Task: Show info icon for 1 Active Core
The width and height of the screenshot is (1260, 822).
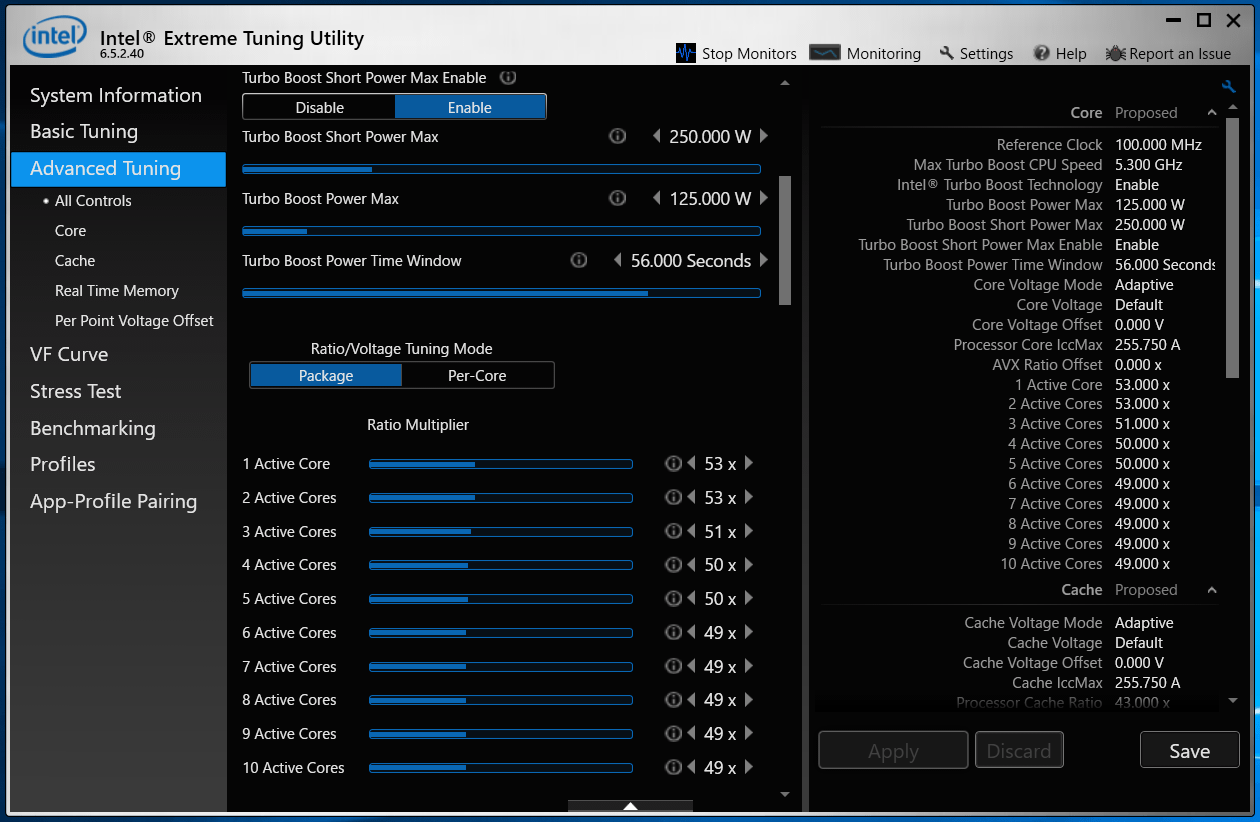Action: click(x=674, y=464)
